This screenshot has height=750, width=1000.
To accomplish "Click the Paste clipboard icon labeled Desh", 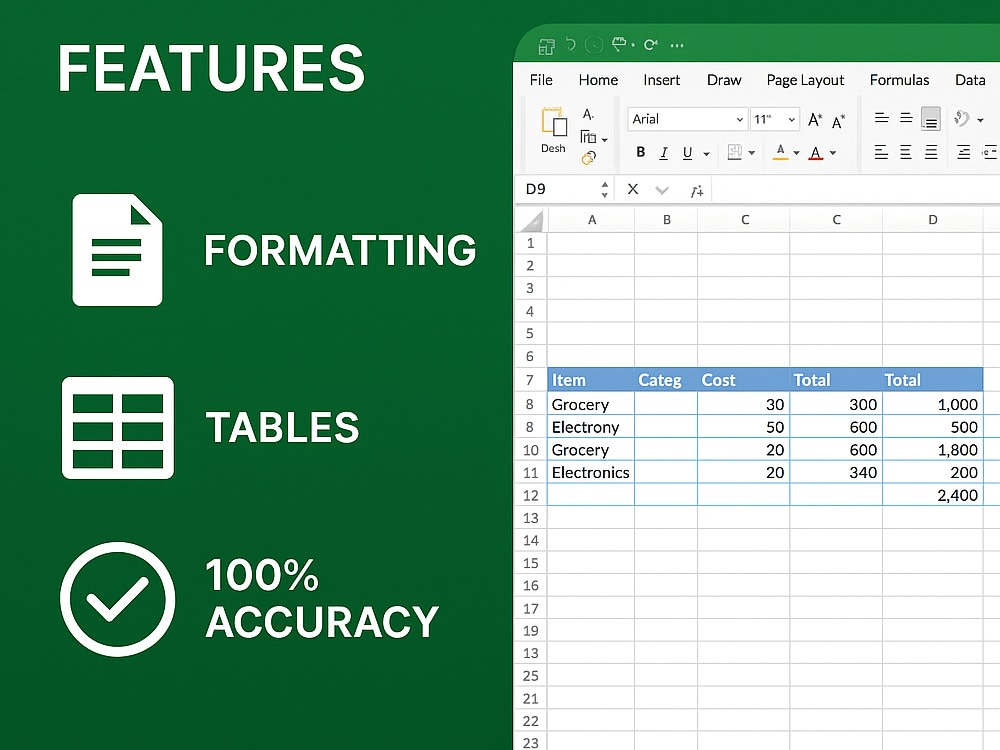I will pyautogui.click(x=554, y=122).
